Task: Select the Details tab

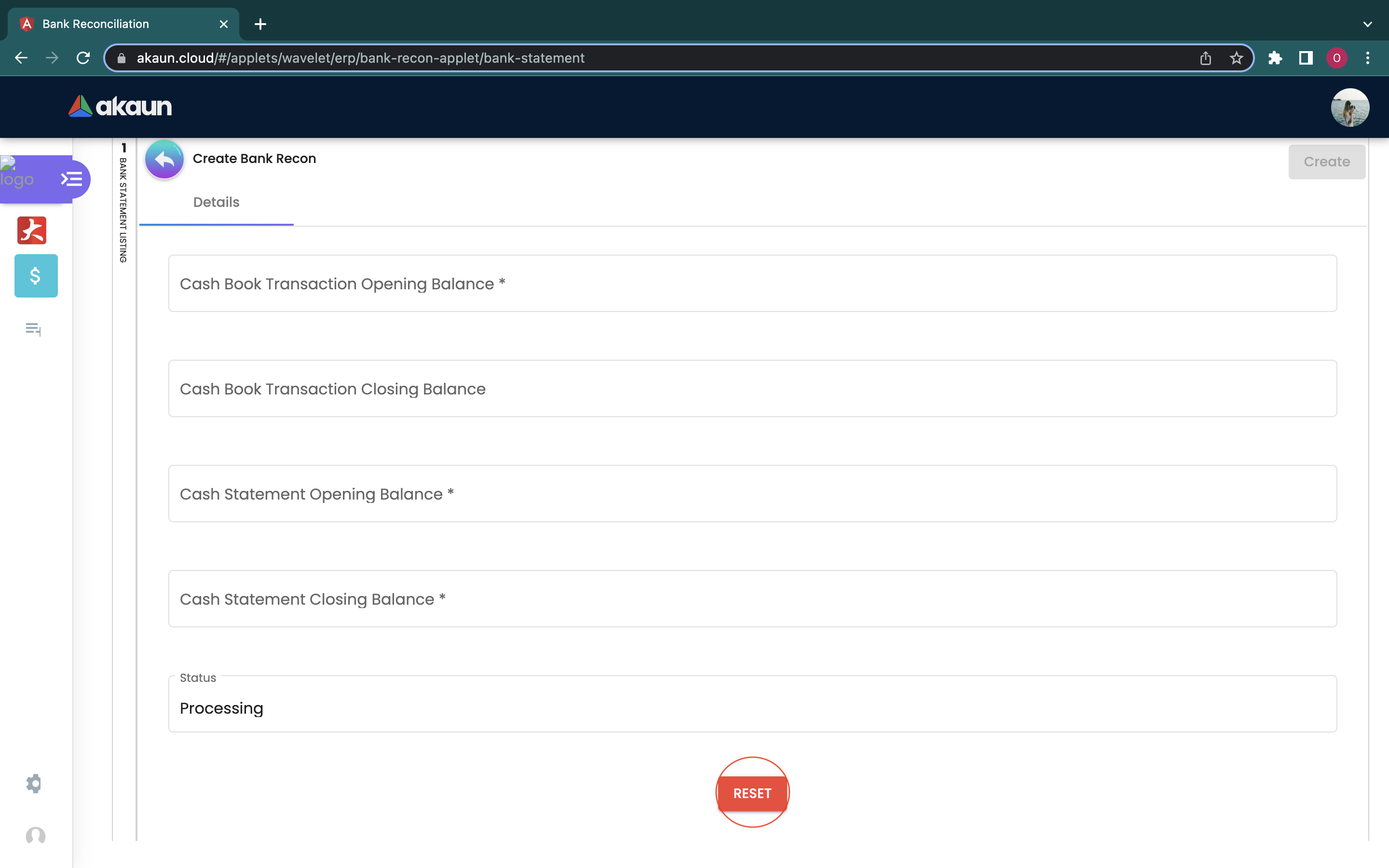Action: coord(216,202)
